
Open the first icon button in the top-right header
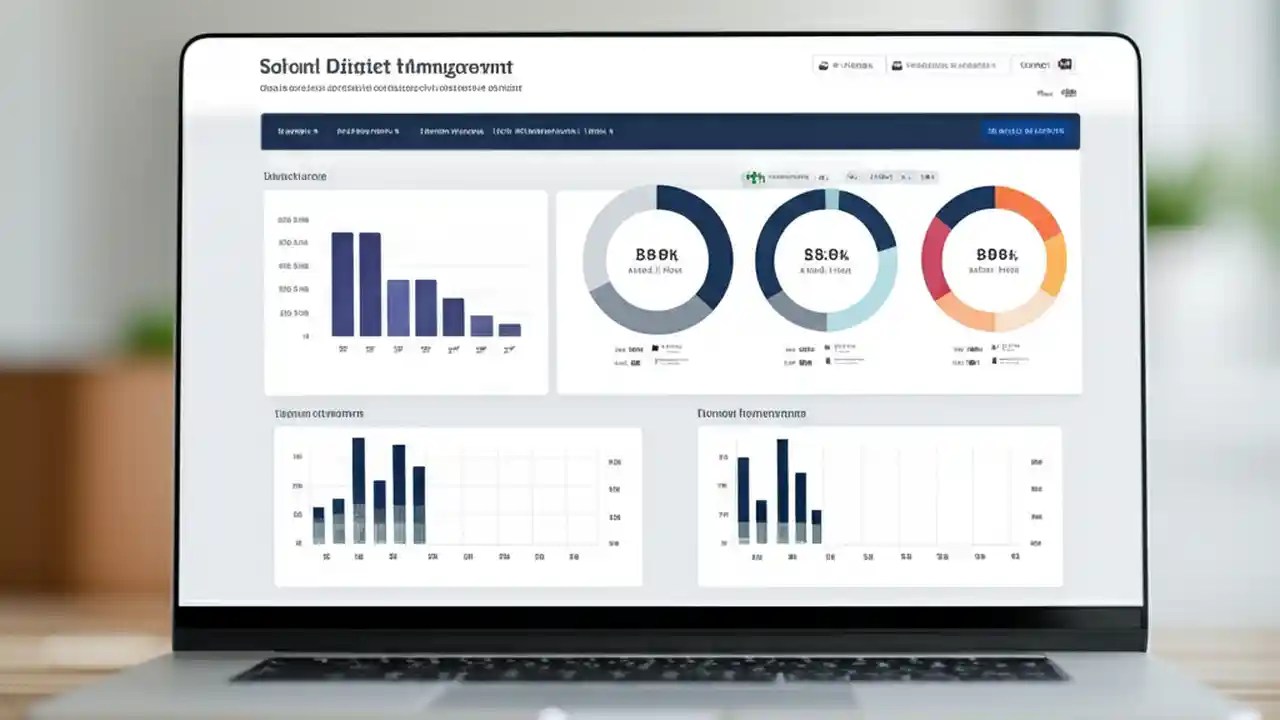click(x=846, y=64)
